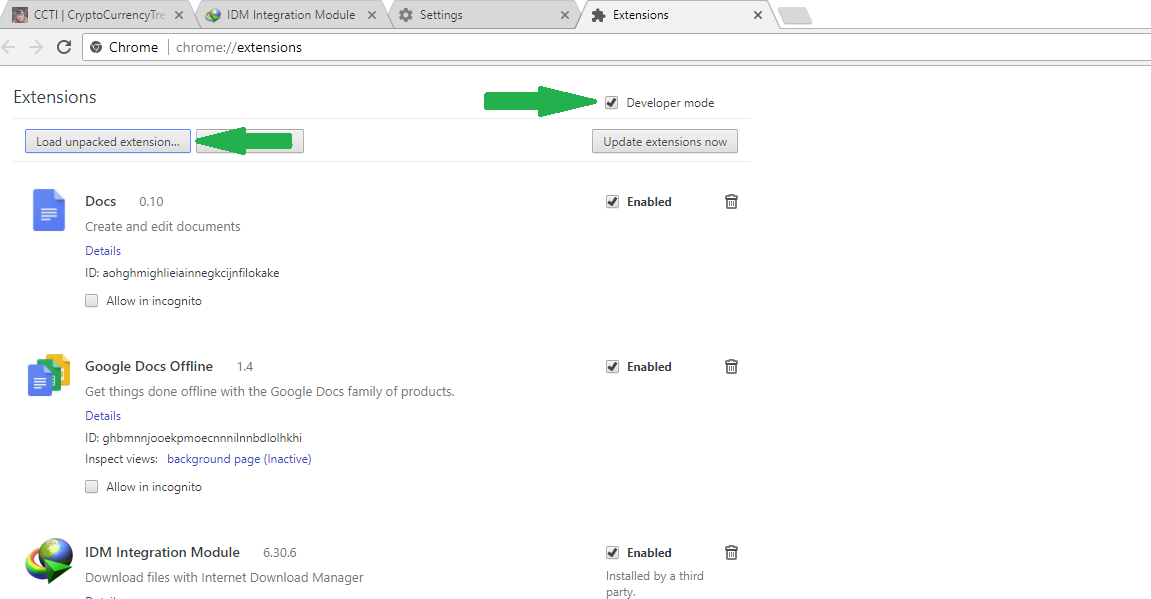The height and width of the screenshot is (599, 1151).
Task: Delete the Docs extension with its trash icon
Action: (x=731, y=201)
